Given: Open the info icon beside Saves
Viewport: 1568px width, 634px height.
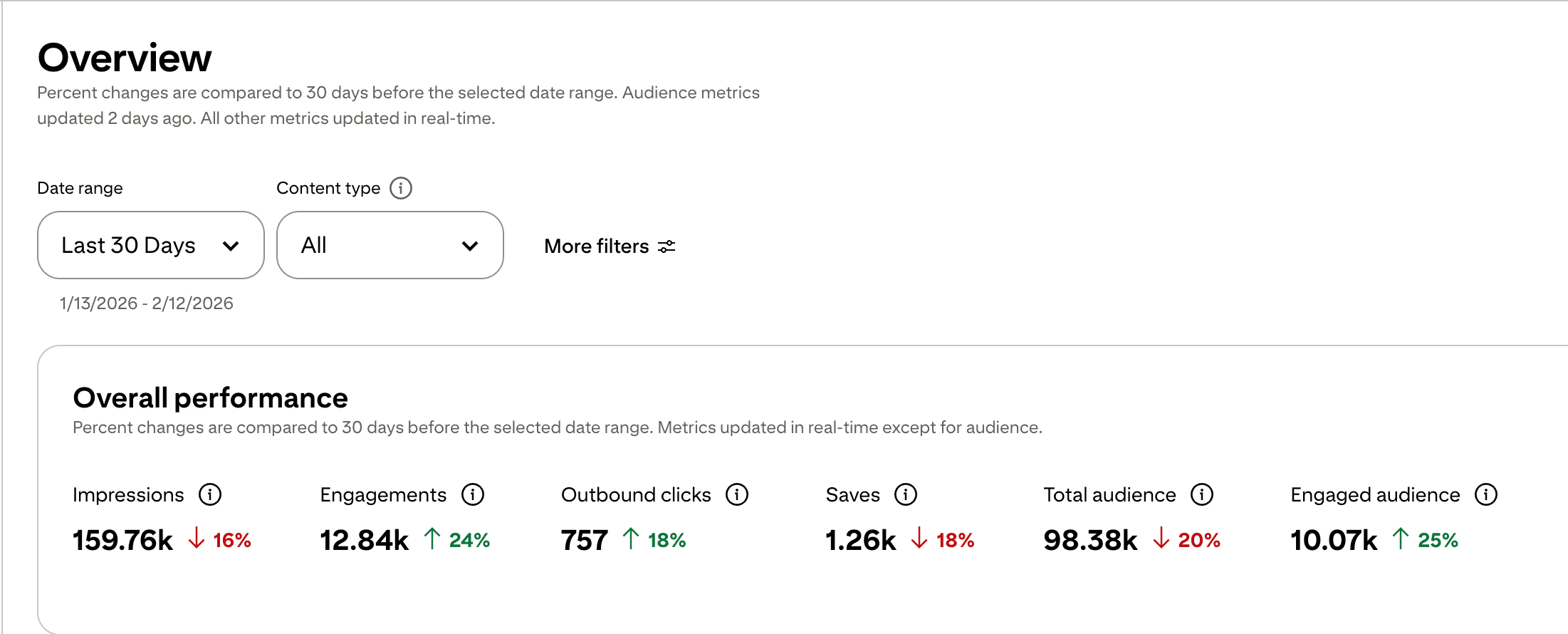Looking at the screenshot, I should point(906,494).
